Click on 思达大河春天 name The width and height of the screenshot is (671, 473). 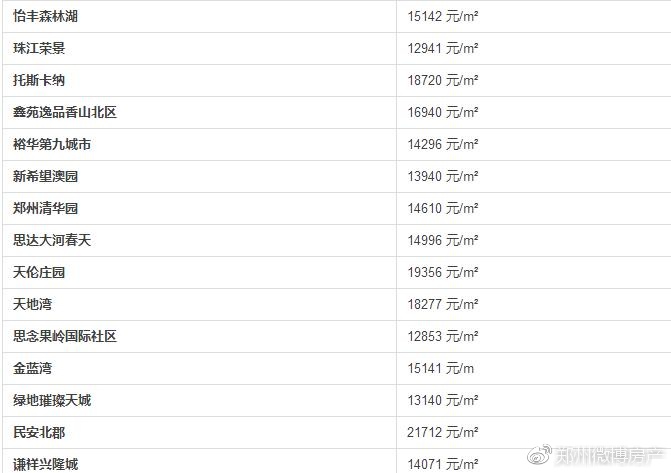(52, 241)
